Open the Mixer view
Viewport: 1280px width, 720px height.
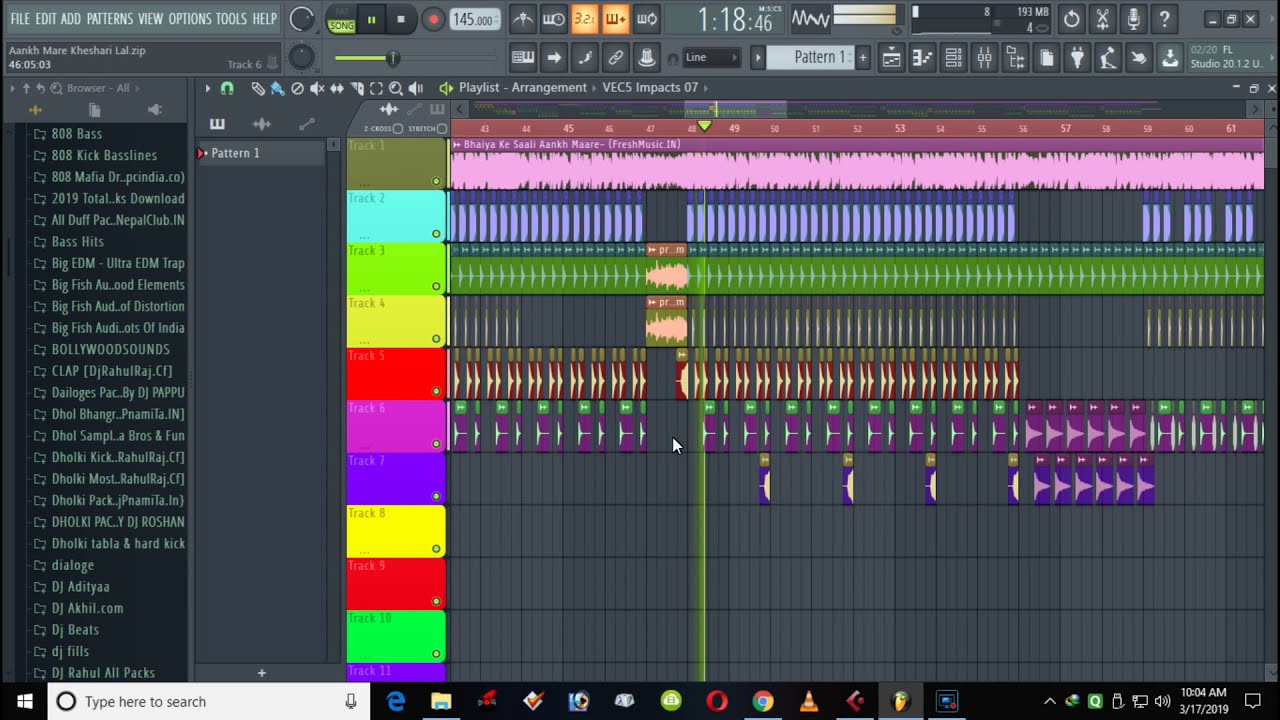(x=984, y=58)
